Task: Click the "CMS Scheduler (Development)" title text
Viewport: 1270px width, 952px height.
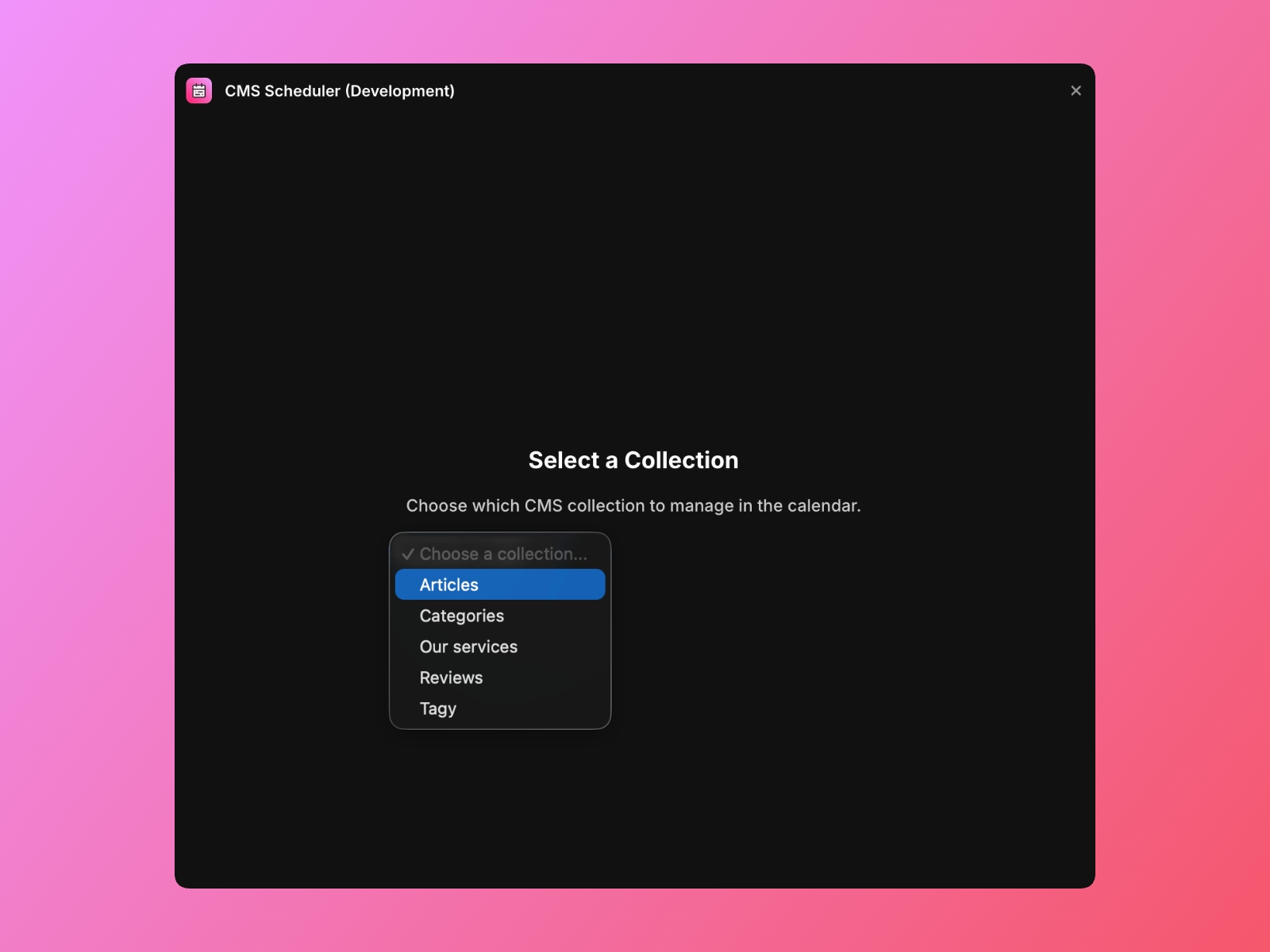Action: 340,90
